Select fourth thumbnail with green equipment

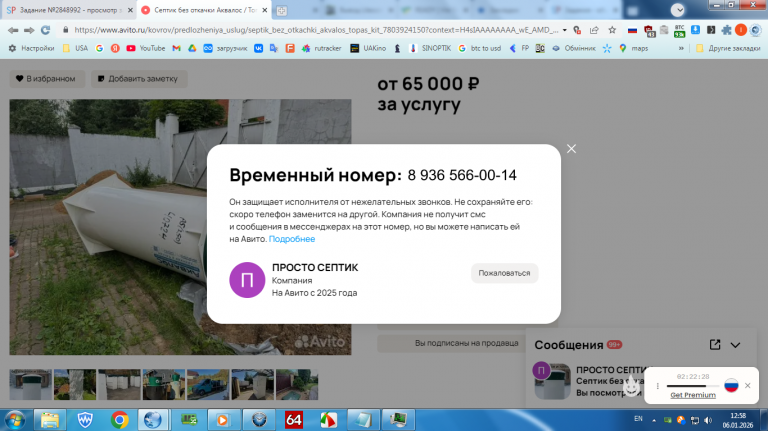point(164,384)
